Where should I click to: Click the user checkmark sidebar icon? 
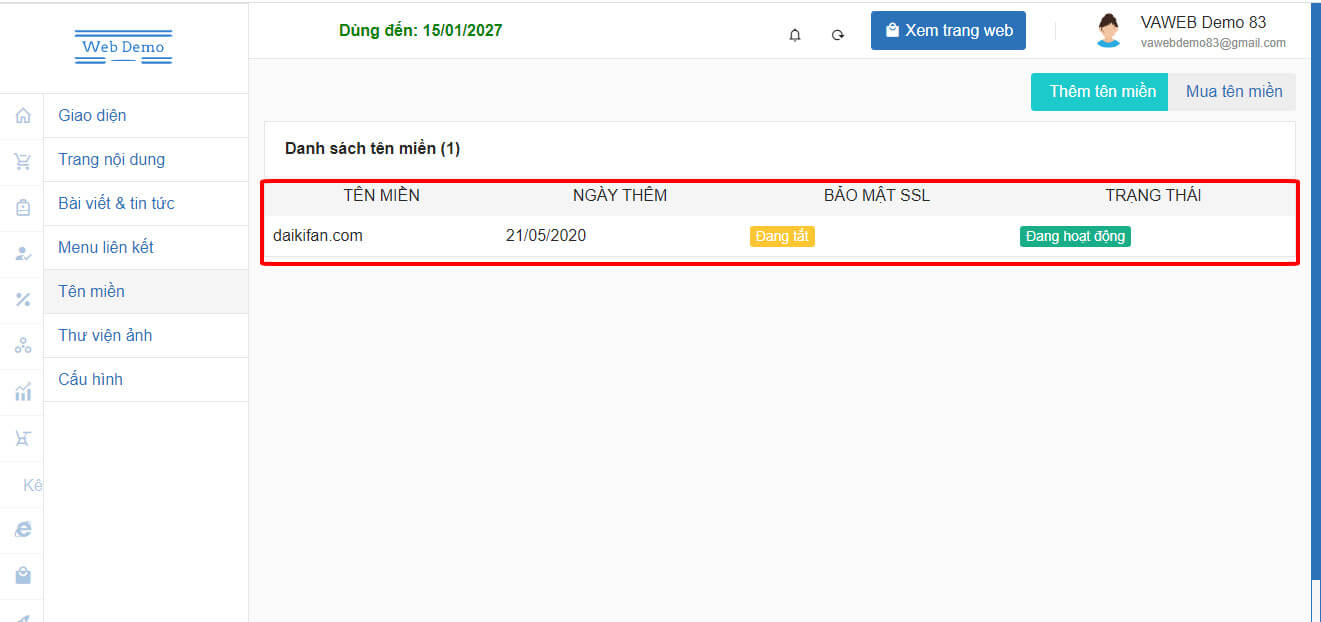pos(23,254)
